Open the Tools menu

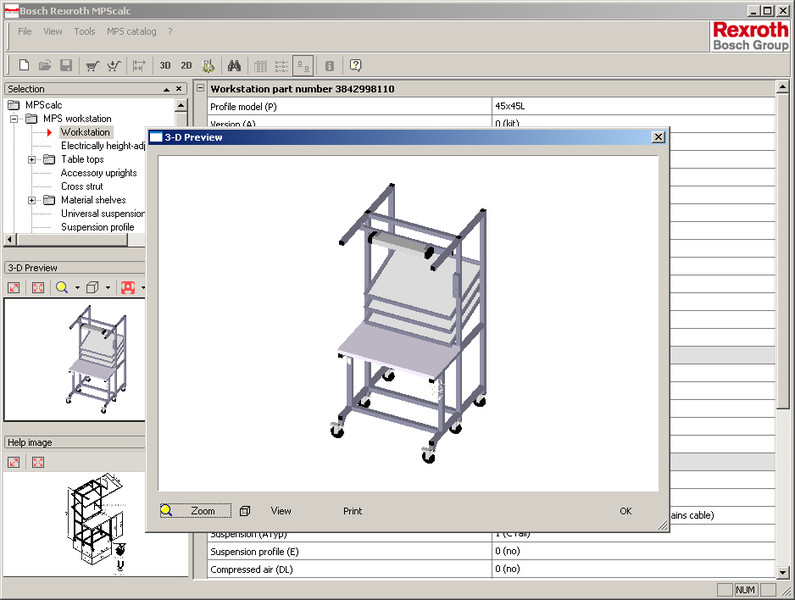tap(85, 31)
